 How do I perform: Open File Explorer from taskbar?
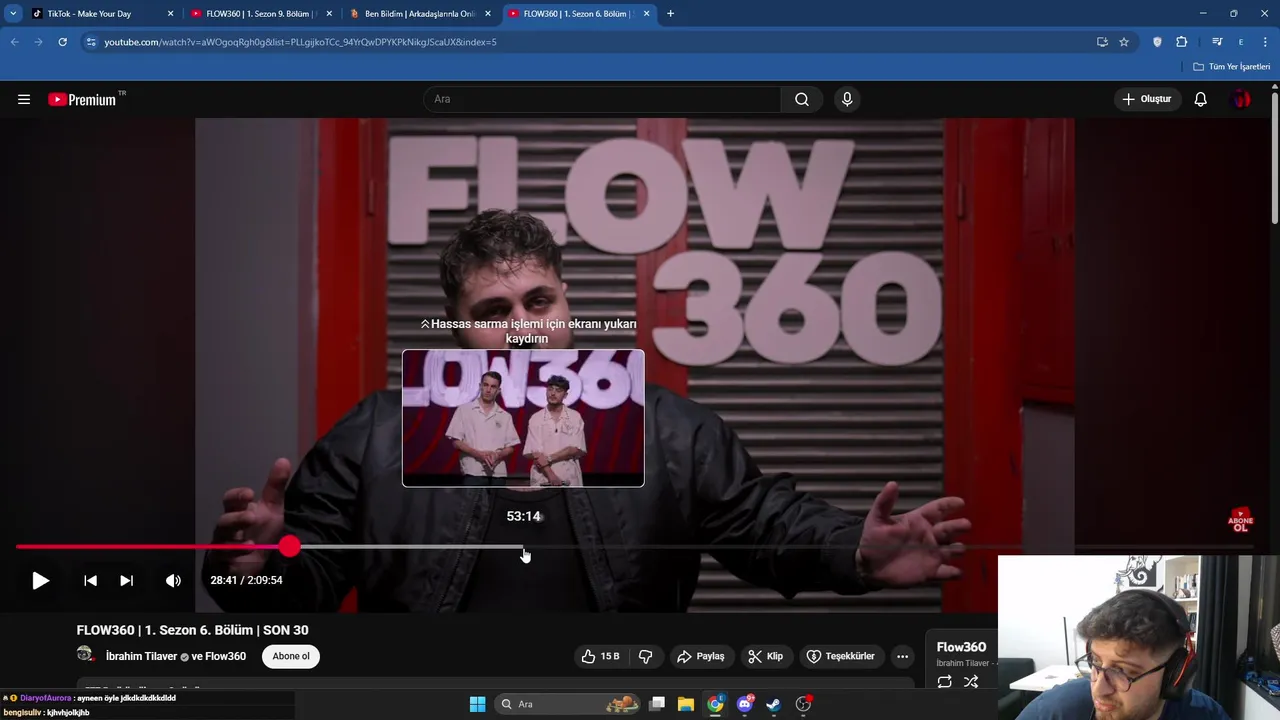(x=686, y=704)
